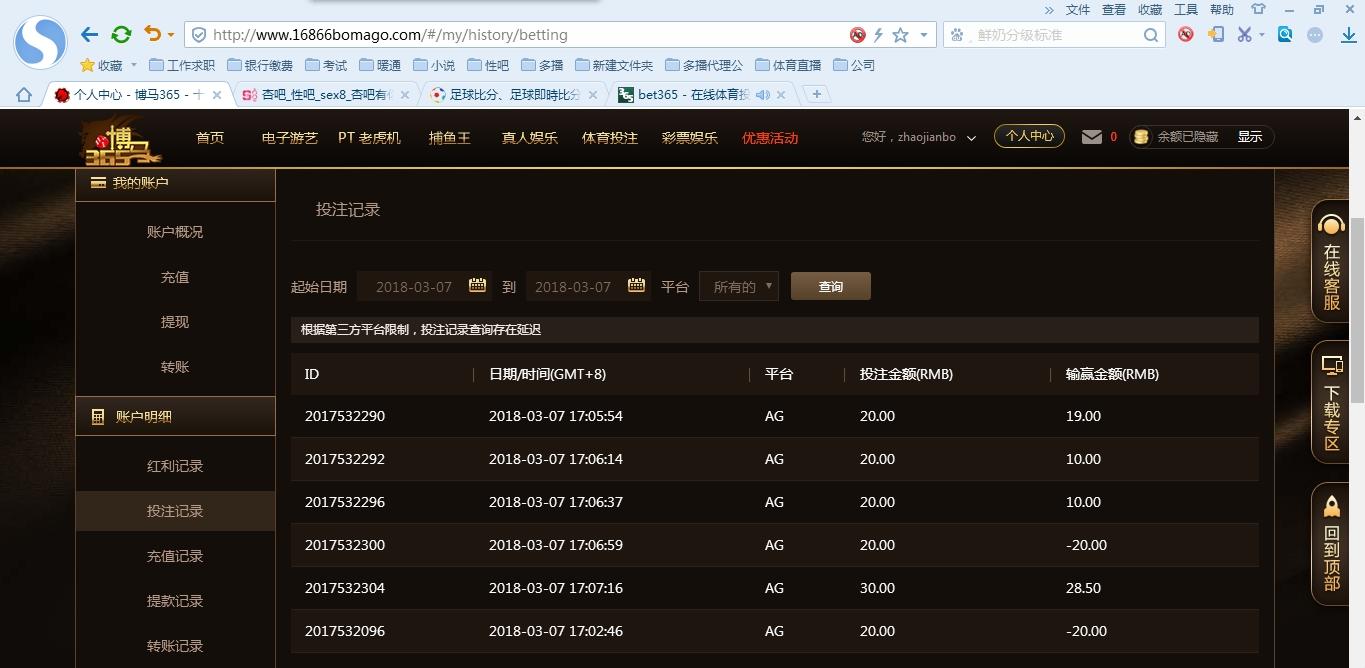The image size is (1365, 668).
Task: Toggle the lightning speed mode icon
Action: [x=879, y=35]
